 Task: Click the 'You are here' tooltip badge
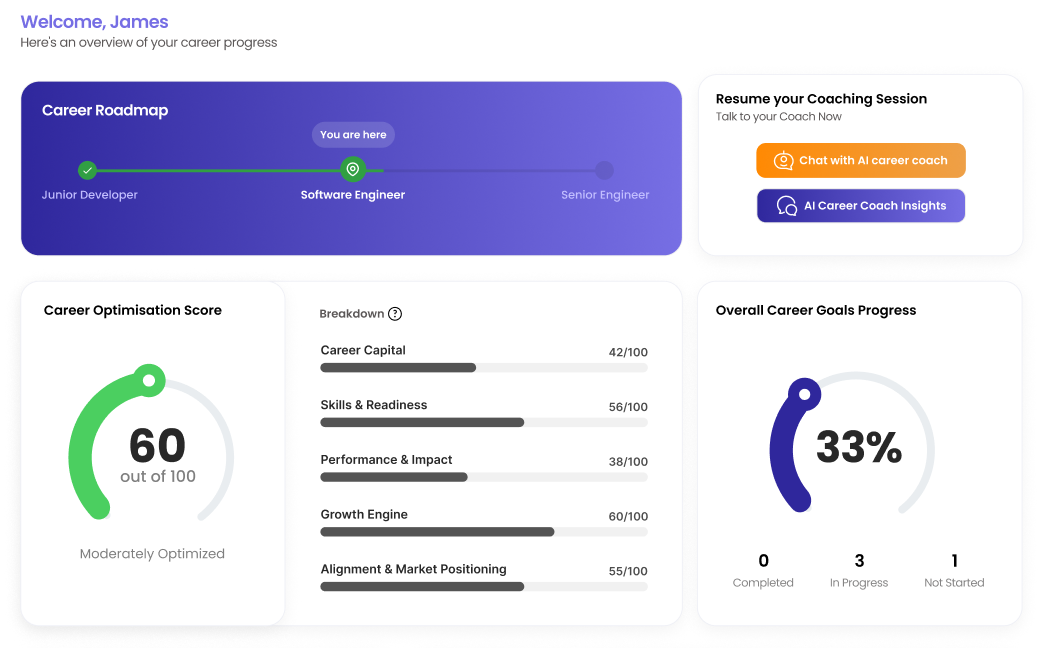(353, 135)
